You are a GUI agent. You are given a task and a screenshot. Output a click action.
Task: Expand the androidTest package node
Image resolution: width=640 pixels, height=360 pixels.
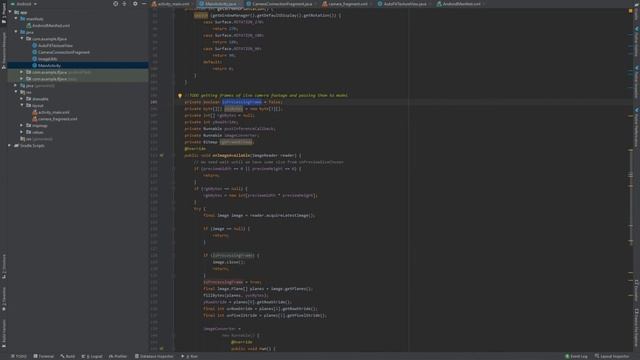pos(22,72)
